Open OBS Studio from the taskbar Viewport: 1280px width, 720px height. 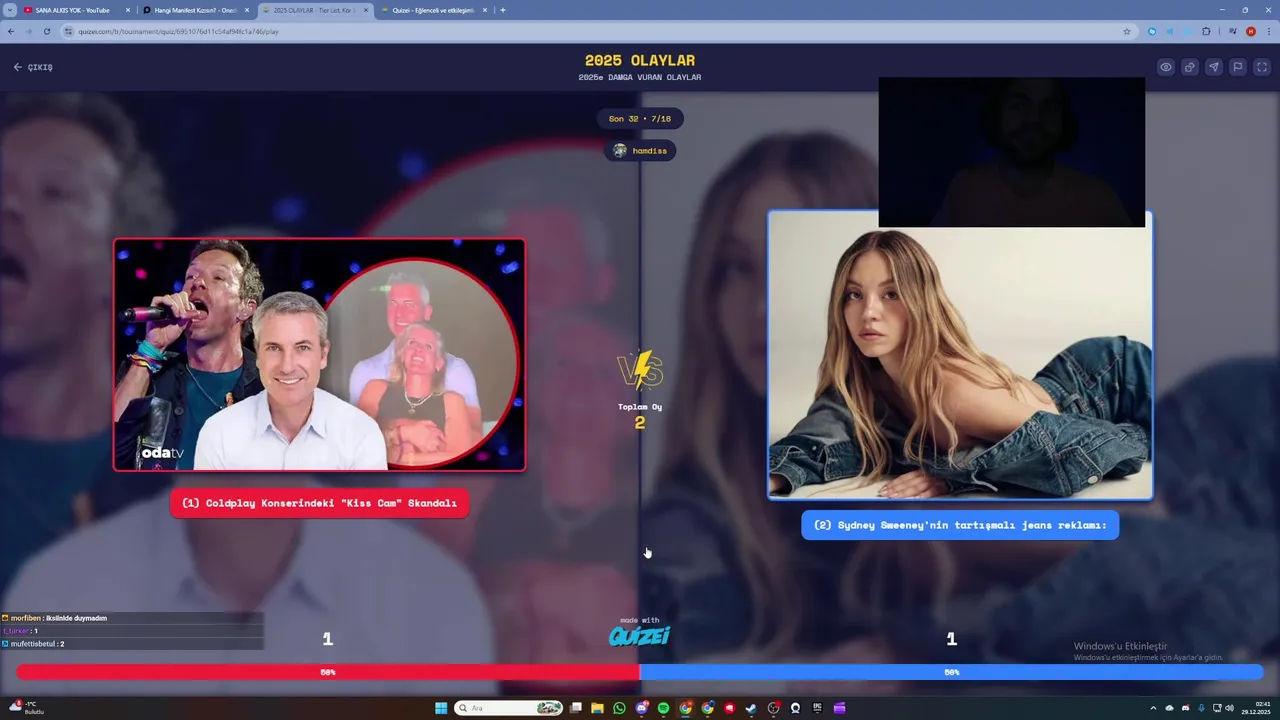pyautogui.click(x=774, y=708)
